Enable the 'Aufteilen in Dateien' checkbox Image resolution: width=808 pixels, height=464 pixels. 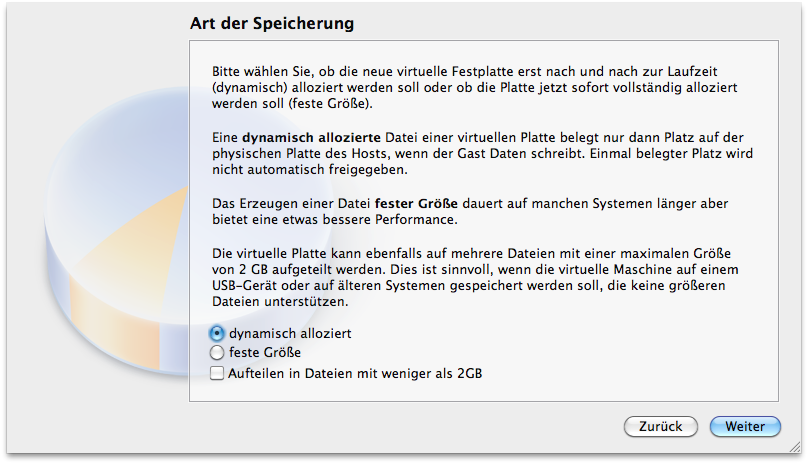(x=217, y=373)
